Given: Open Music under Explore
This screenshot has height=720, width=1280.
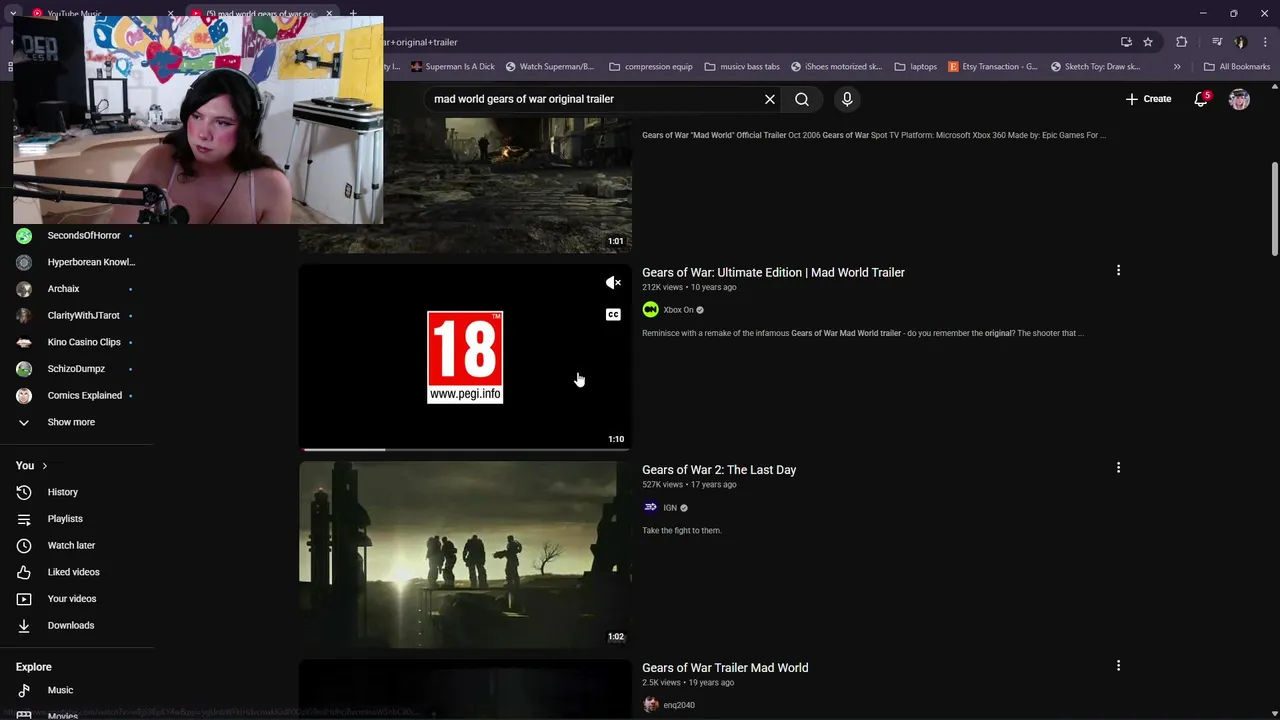Looking at the screenshot, I should pos(60,690).
